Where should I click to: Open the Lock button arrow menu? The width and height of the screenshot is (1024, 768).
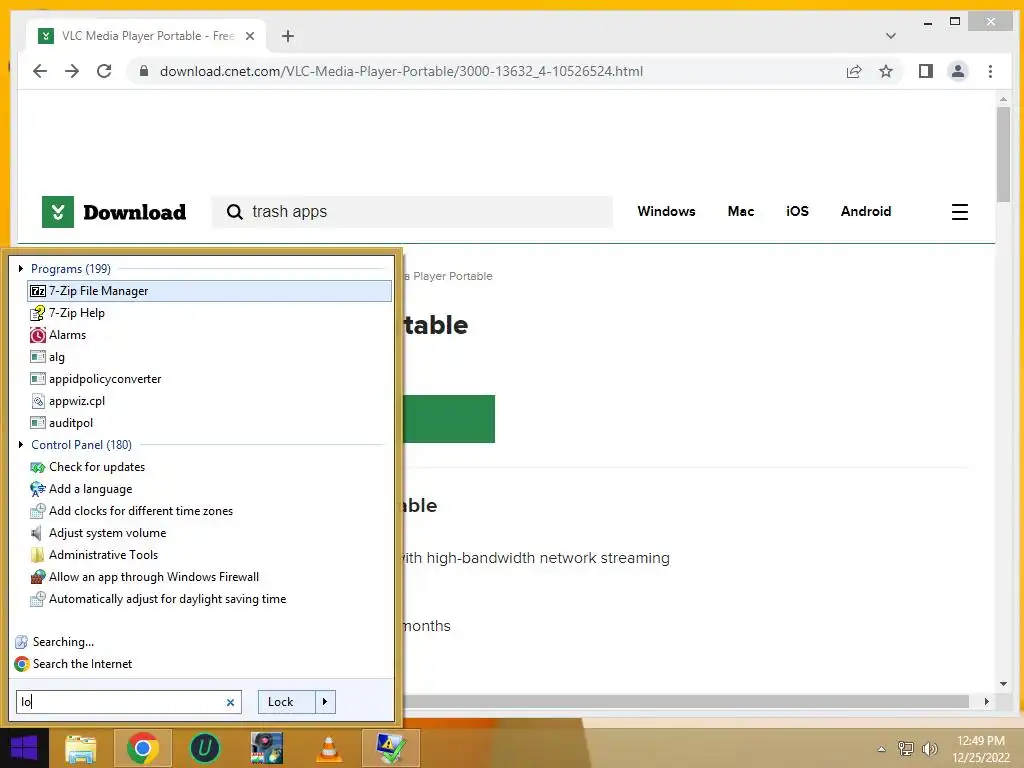click(325, 702)
